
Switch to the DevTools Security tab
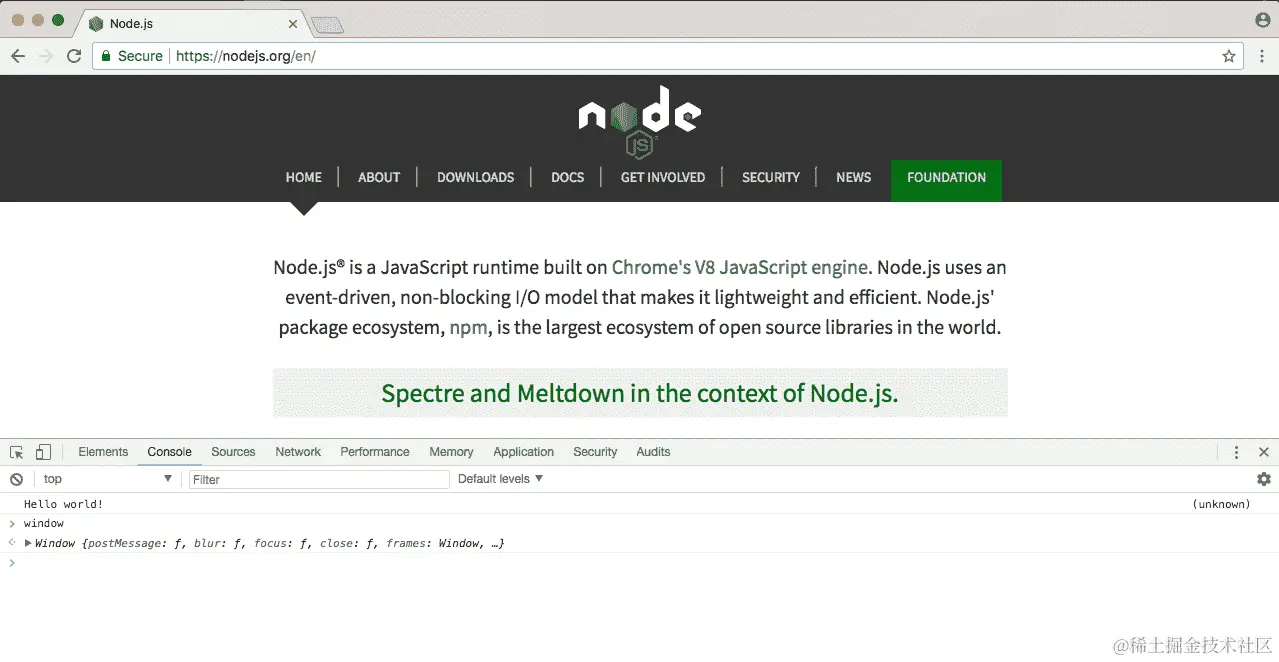[595, 452]
